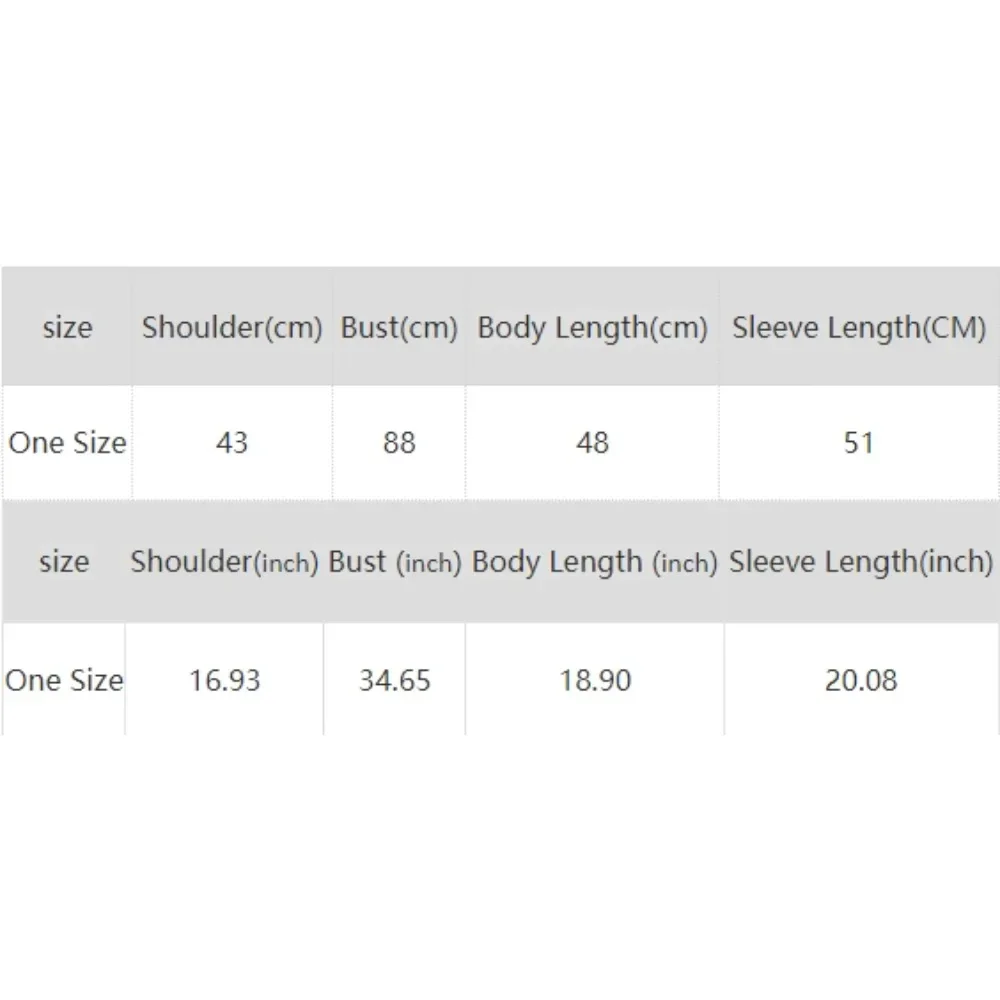Select the "One Size" label in the inch row

coord(64,680)
